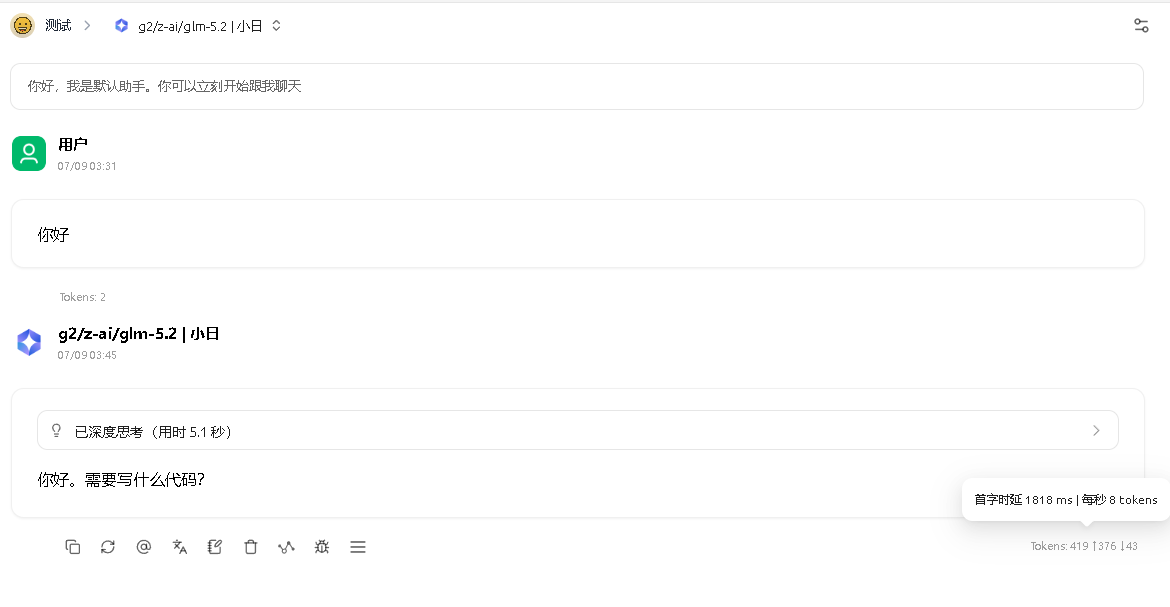Viewport: 1170px width, 607px height.
Task: Click the bug debug icon
Action: pos(322,547)
